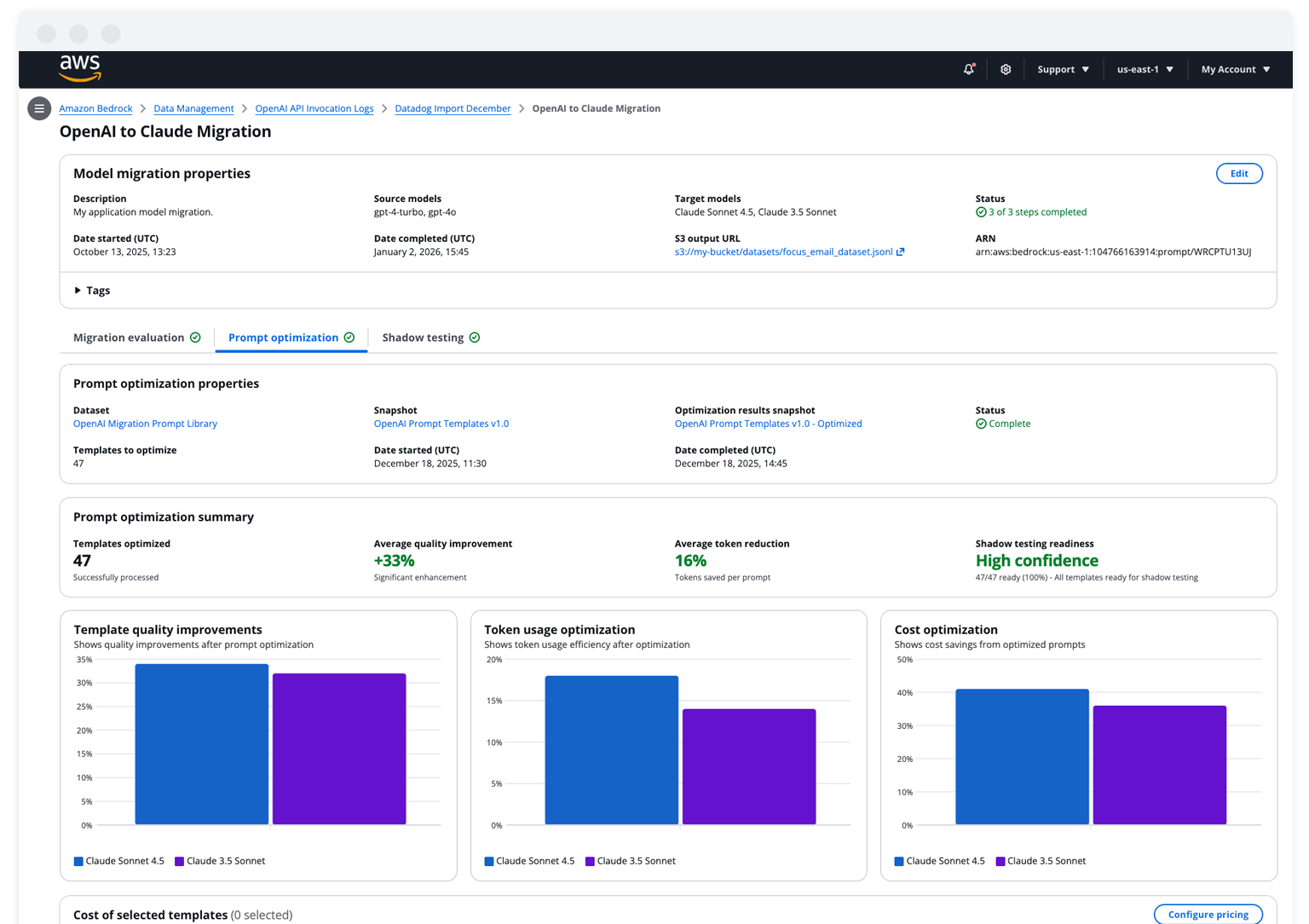Click the purple bar in Cost optimization chart
Image resolution: width=1309 pixels, height=924 pixels.
point(1160,765)
